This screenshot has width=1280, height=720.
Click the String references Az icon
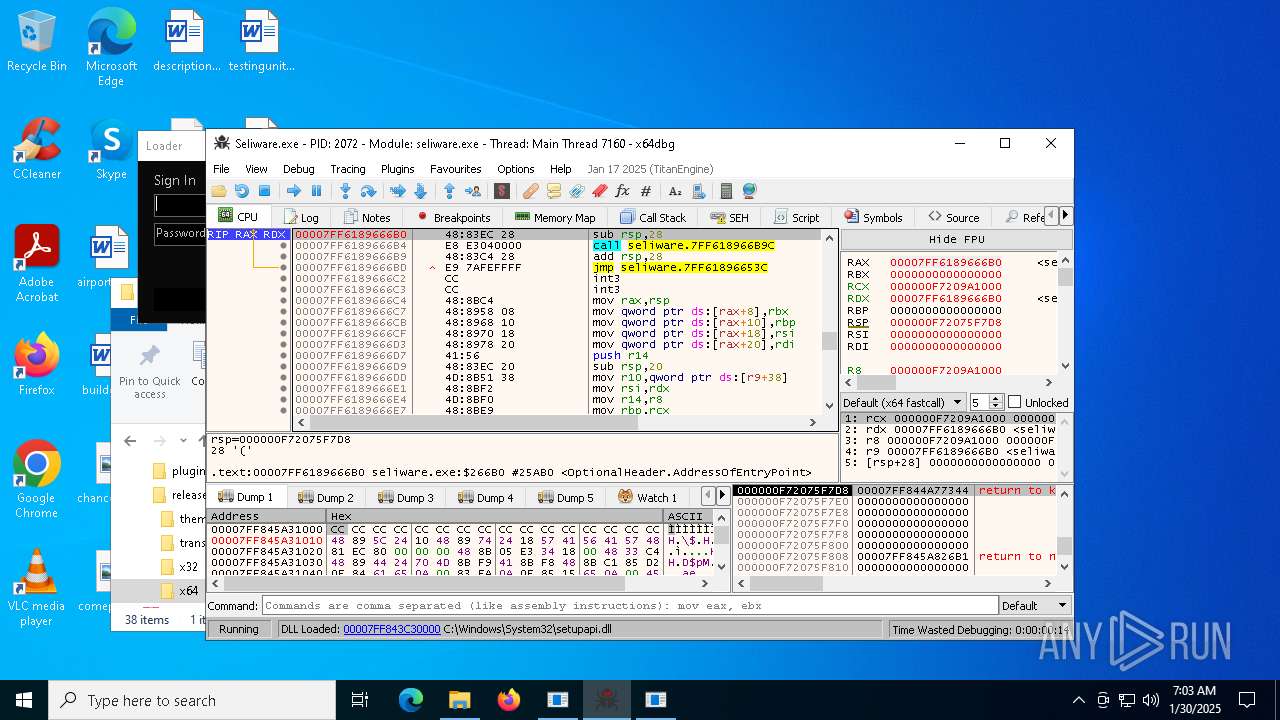(x=675, y=191)
